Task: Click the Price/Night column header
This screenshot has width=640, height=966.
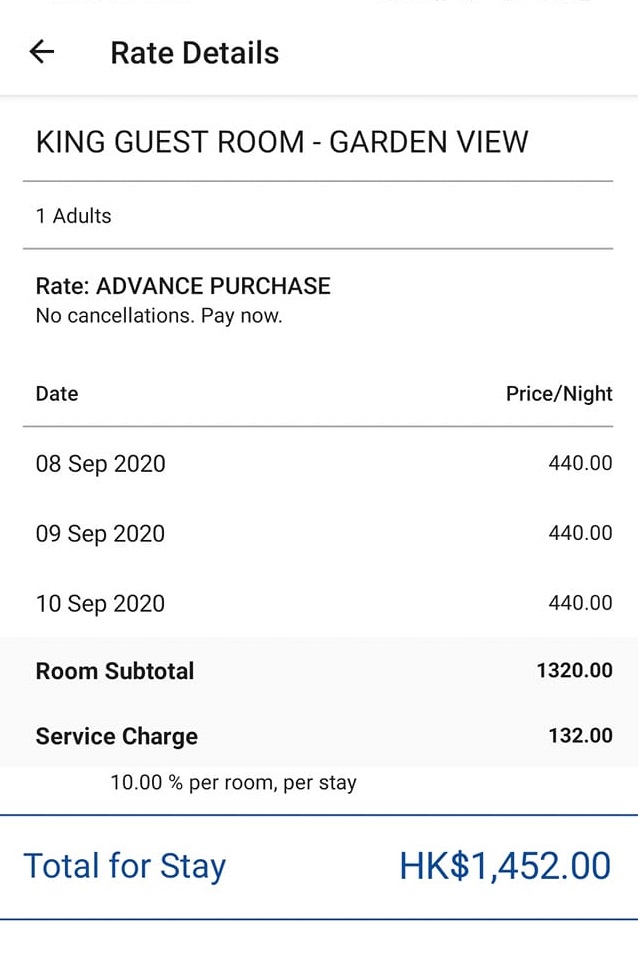Action: (x=559, y=394)
